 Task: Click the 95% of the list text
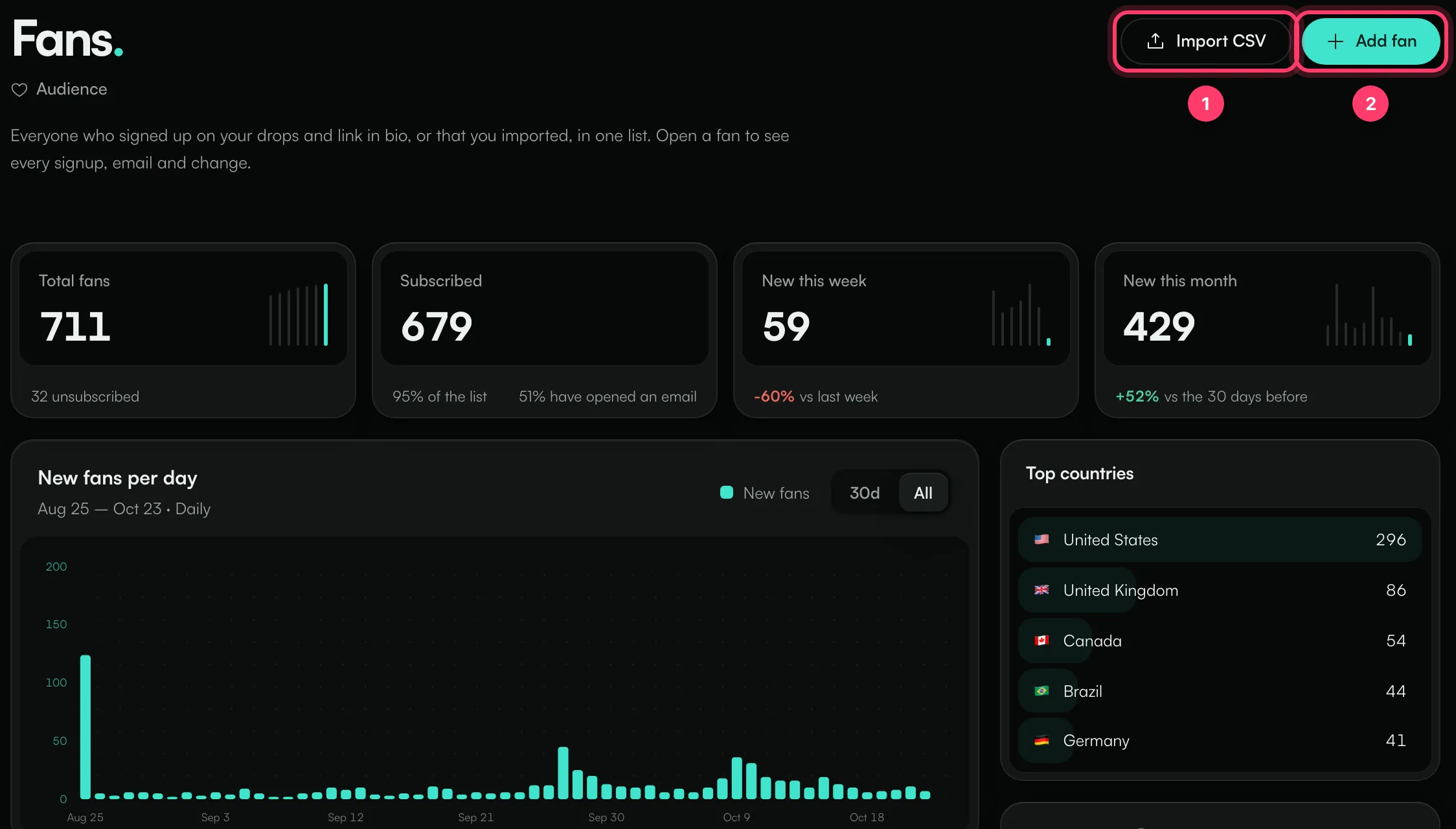(440, 396)
